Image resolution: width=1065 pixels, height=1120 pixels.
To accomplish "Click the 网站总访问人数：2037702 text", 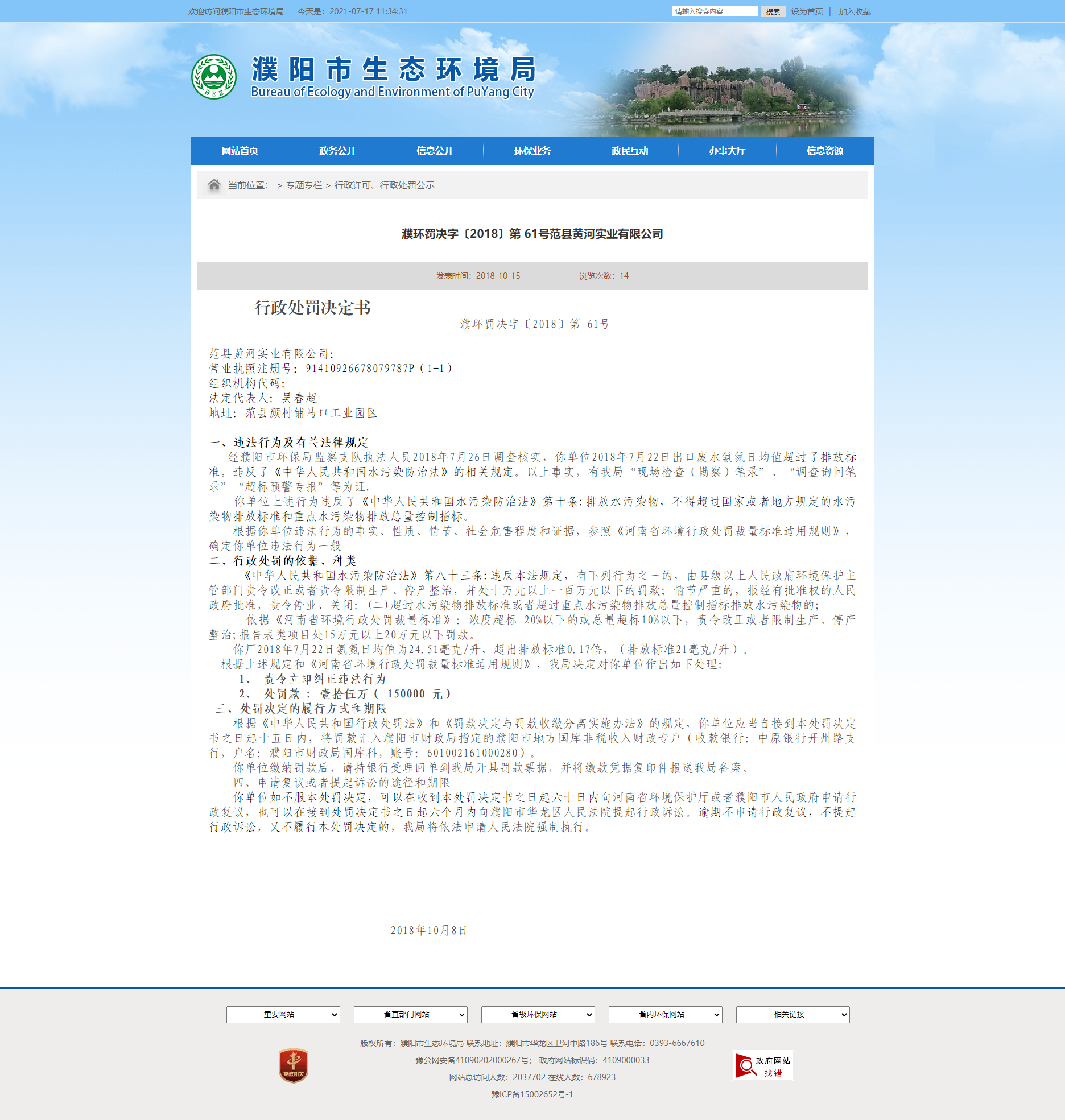I will click(497, 1077).
